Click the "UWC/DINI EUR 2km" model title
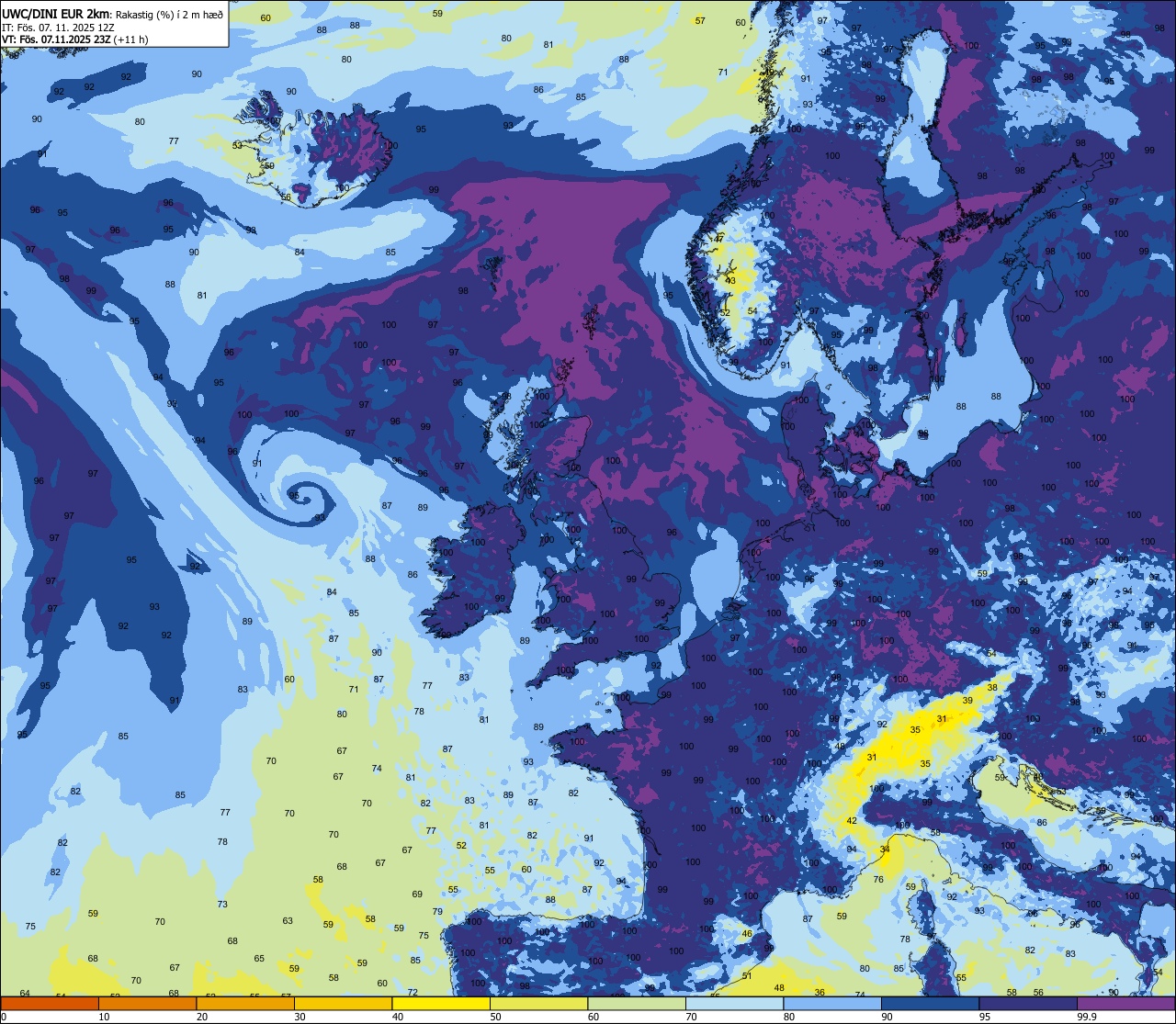Image resolution: width=1176 pixels, height=1024 pixels. pos(56,13)
